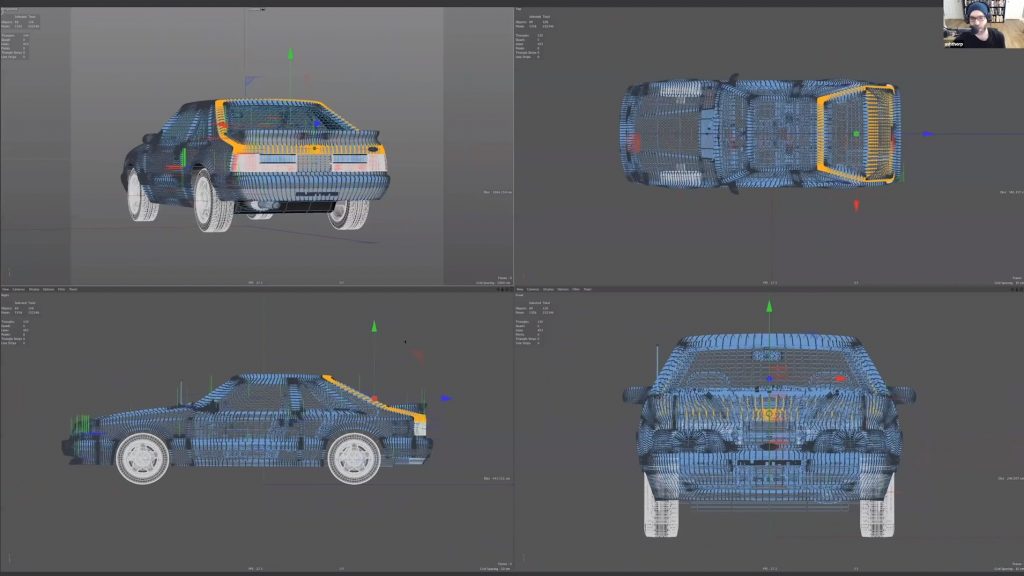The image size is (1024, 576).
Task: Click the Perspective viewport label
Action: click(9, 9)
